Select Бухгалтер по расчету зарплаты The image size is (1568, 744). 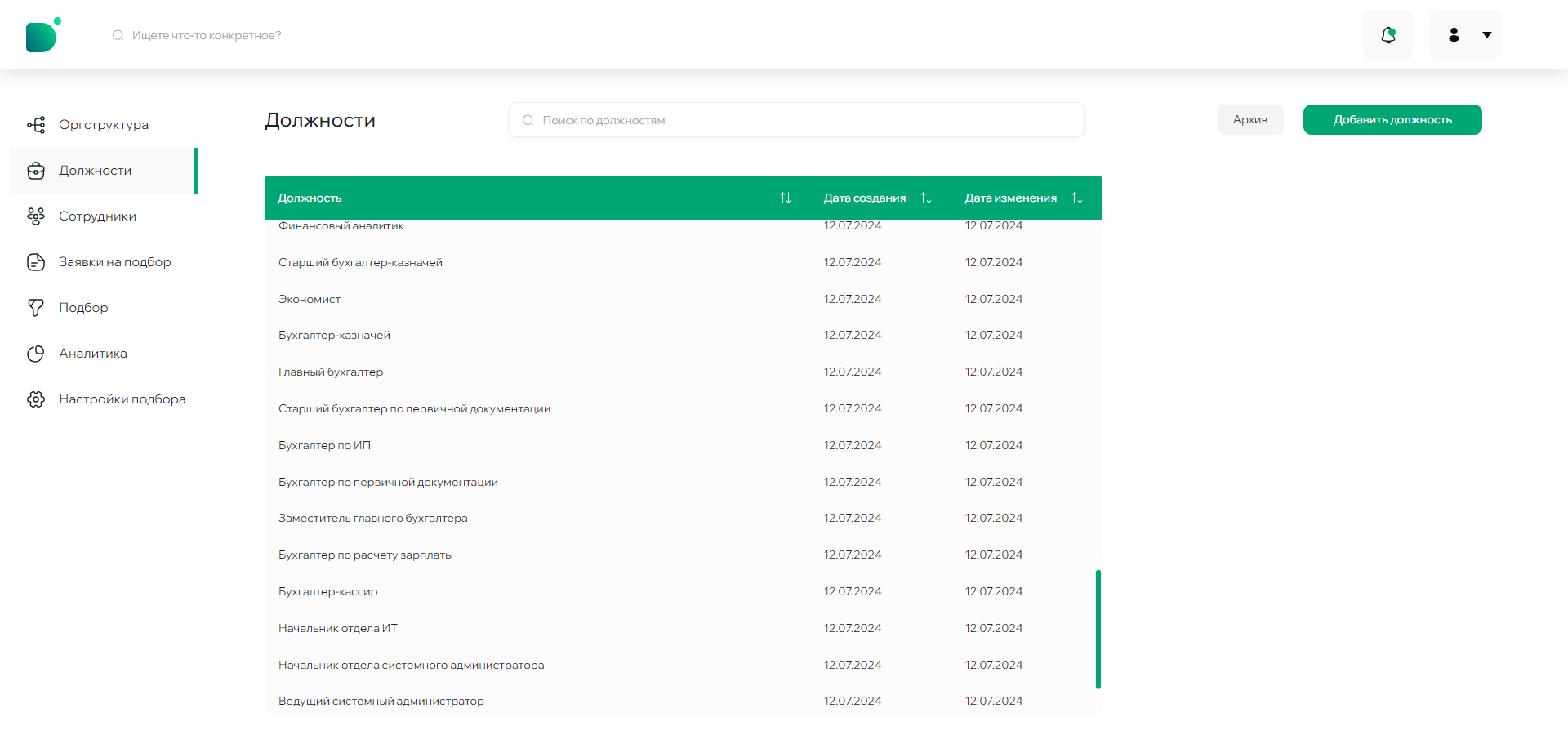pyautogui.click(x=683, y=555)
